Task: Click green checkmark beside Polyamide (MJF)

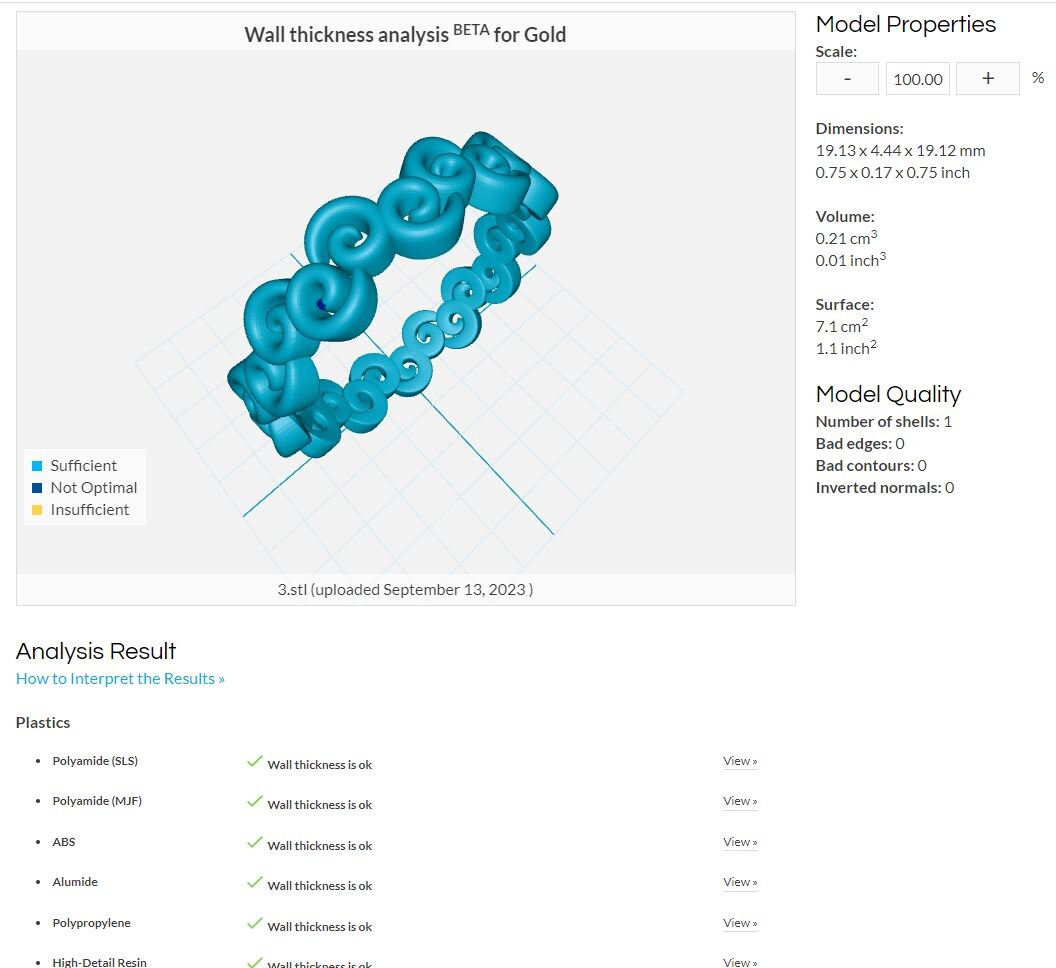Action: (255, 801)
